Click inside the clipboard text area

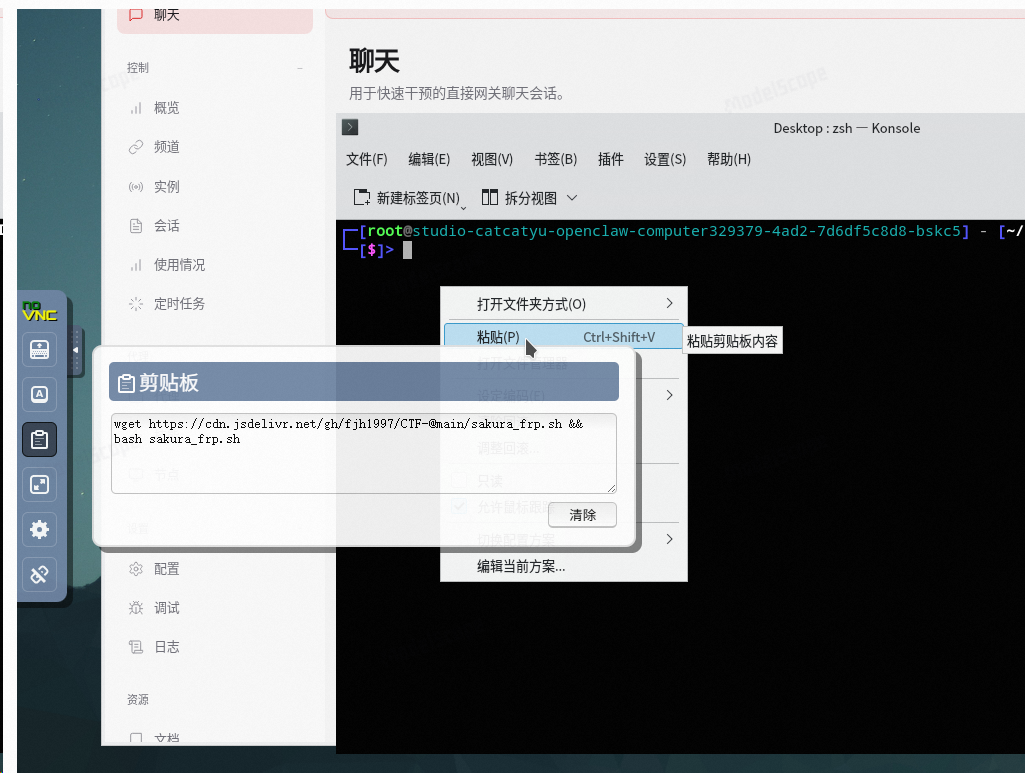coord(364,453)
